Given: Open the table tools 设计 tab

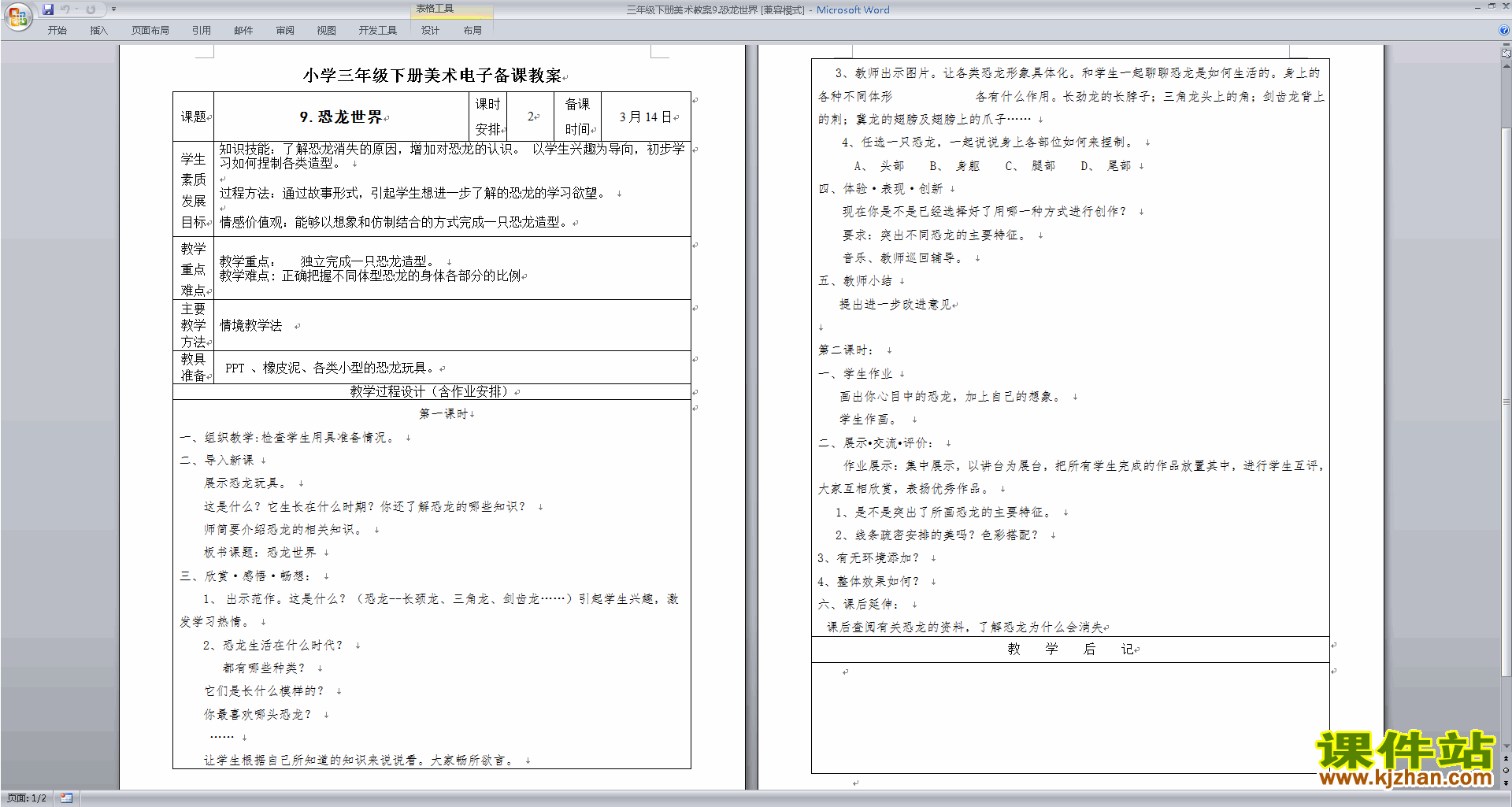Looking at the screenshot, I should [x=430, y=30].
